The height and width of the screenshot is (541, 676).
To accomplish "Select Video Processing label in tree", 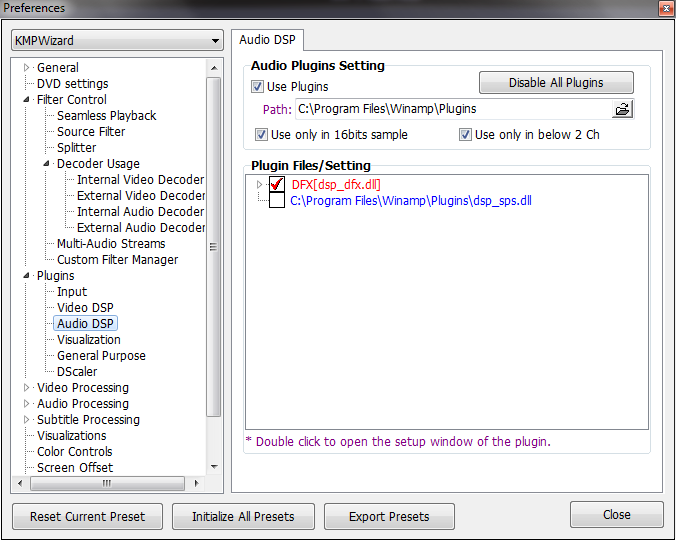I will pyautogui.click(x=83, y=388).
